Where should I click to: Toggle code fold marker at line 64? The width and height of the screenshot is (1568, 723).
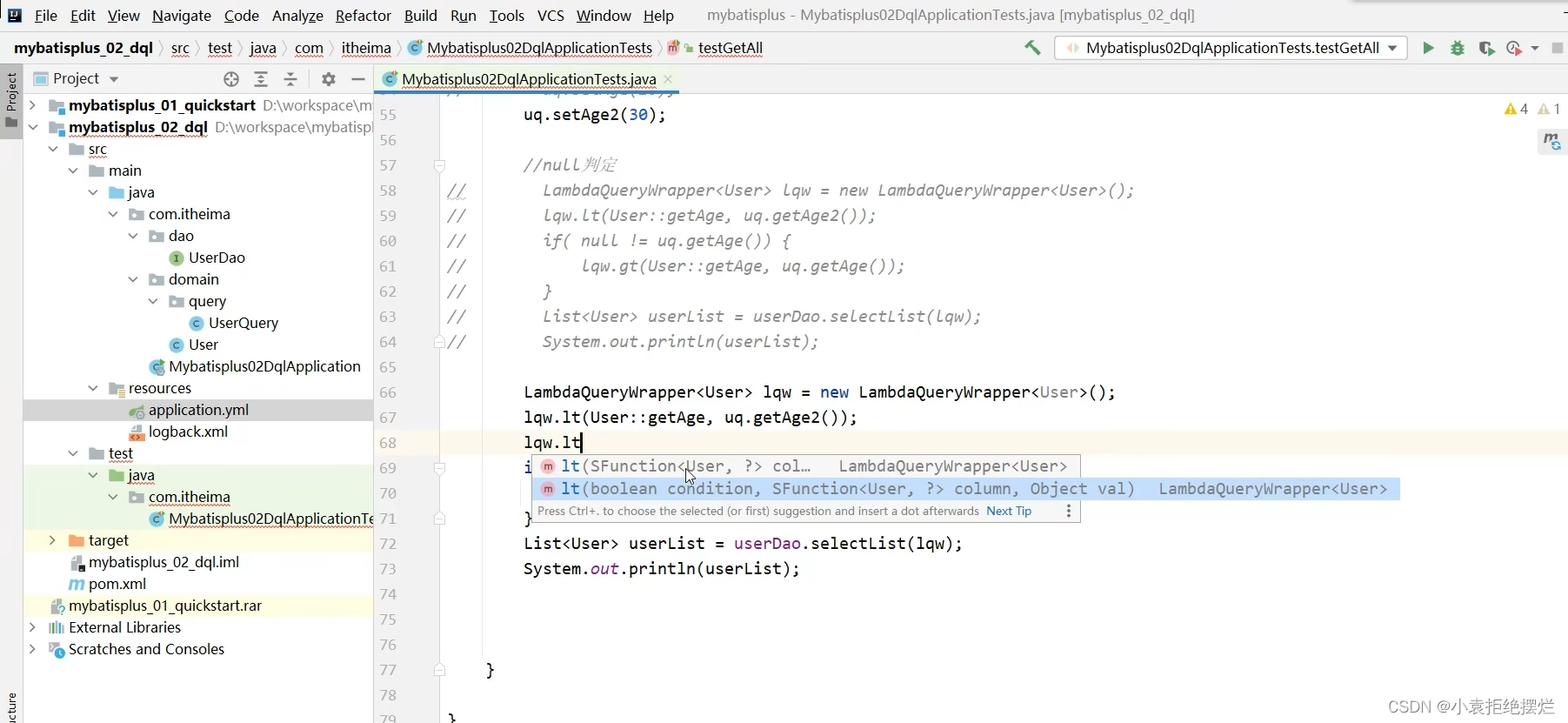439,342
